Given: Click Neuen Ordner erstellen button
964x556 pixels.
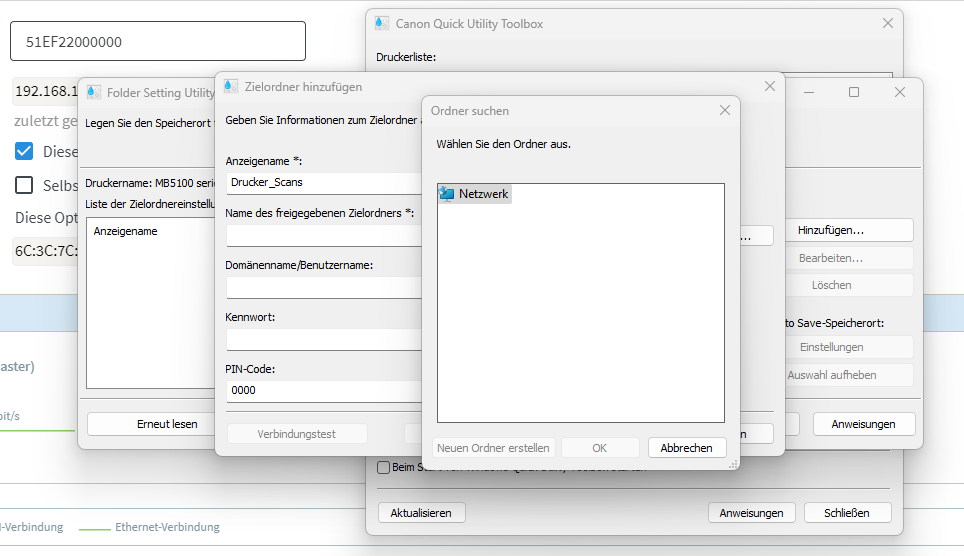Looking at the screenshot, I should point(493,448).
